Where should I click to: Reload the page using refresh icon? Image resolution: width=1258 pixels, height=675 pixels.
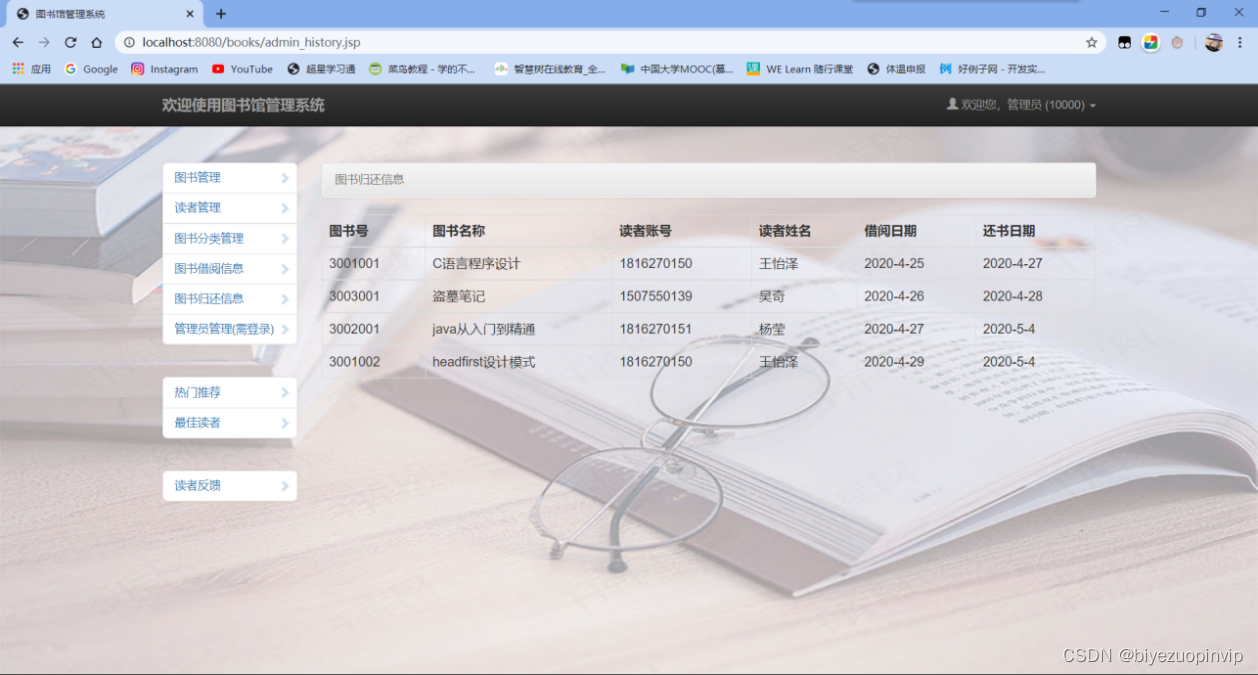pyautogui.click(x=69, y=43)
